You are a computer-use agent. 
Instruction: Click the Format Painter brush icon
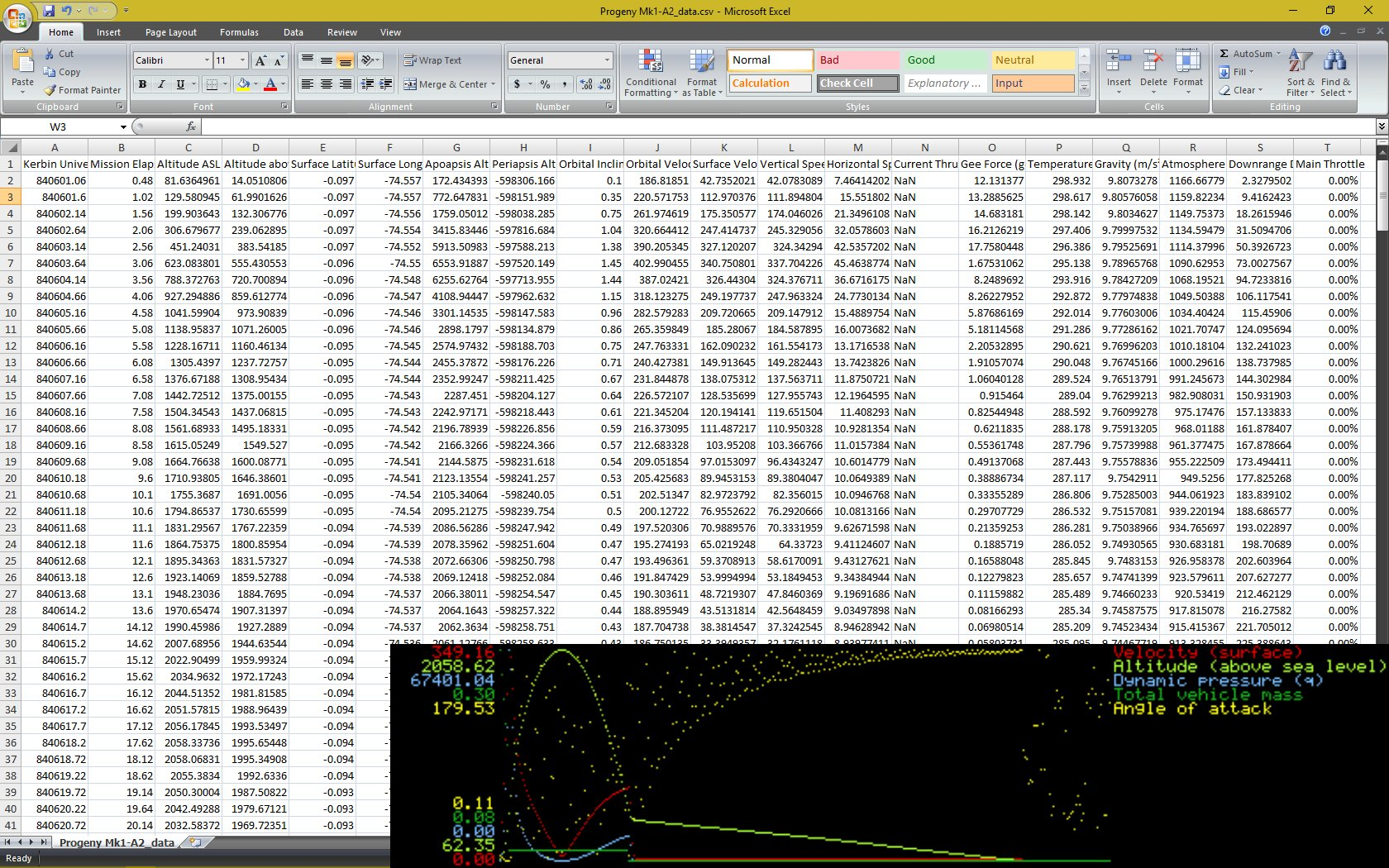(x=50, y=90)
